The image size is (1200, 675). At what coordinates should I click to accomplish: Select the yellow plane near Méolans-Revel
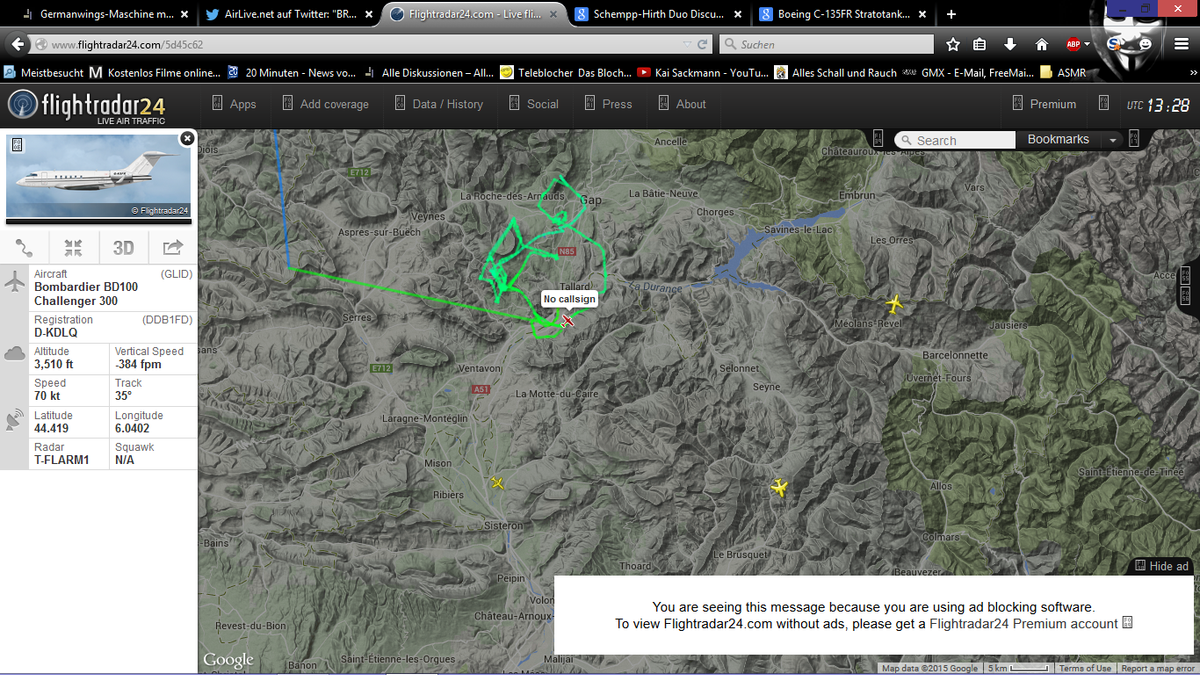[895, 302]
